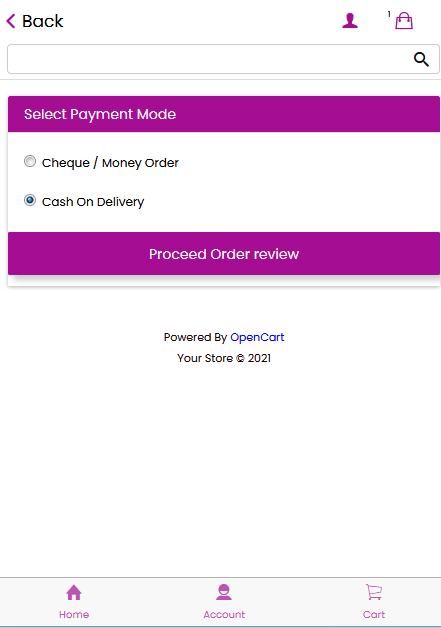Click the cart item count badge
The image size is (441, 628).
click(x=389, y=14)
